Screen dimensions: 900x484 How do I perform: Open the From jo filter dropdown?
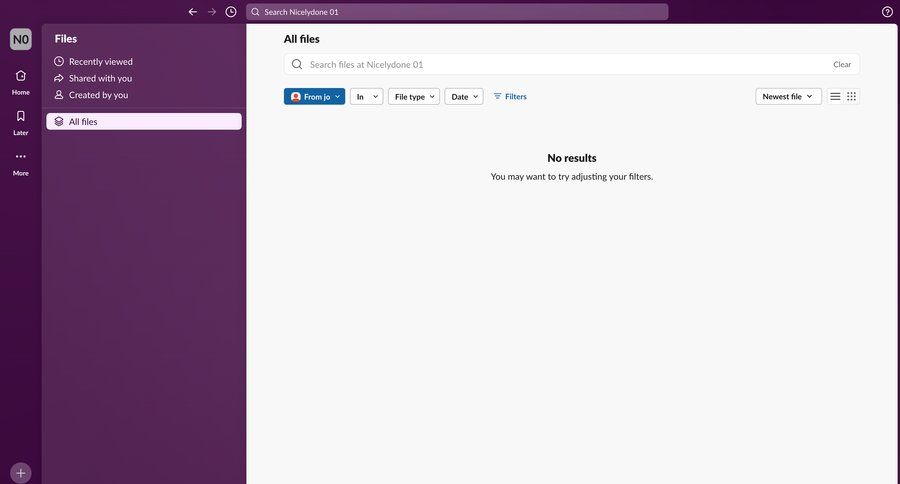pyautogui.click(x=315, y=96)
